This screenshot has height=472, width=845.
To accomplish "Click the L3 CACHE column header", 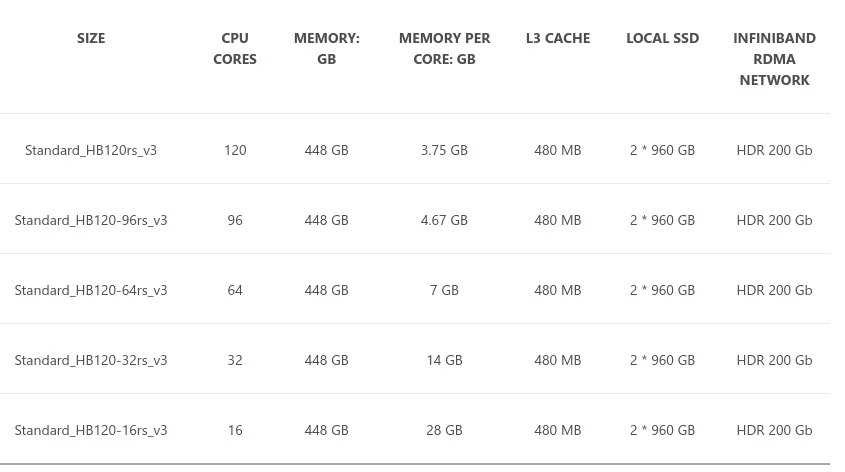I will [x=558, y=38].
